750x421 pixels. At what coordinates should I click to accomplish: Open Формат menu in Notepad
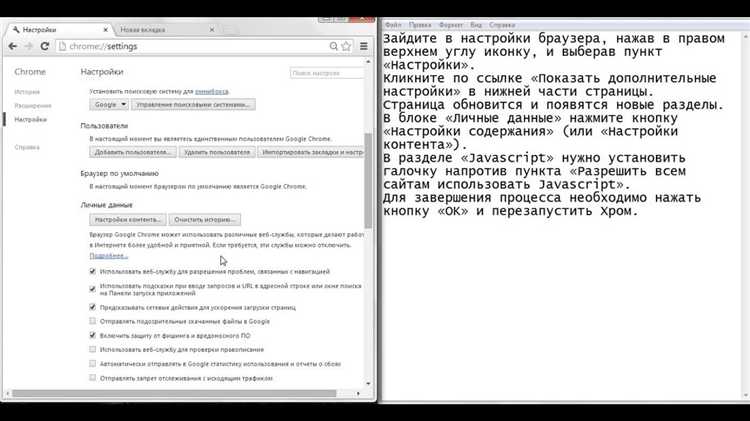pos(451,25)
